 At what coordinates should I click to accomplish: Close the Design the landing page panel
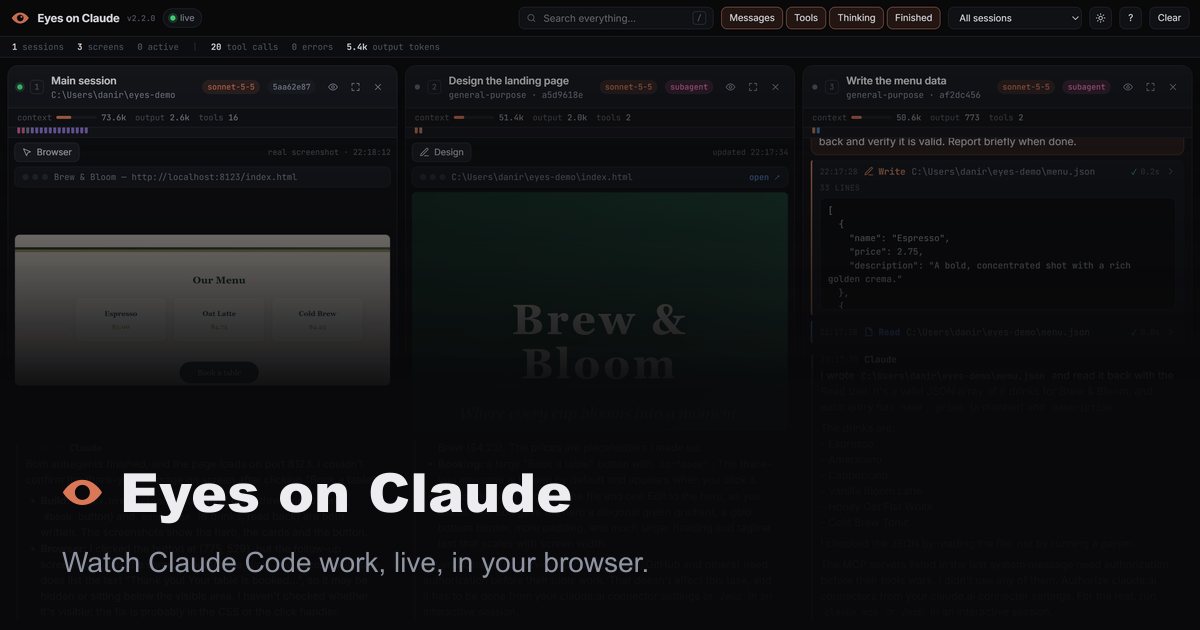coord(775,87)
